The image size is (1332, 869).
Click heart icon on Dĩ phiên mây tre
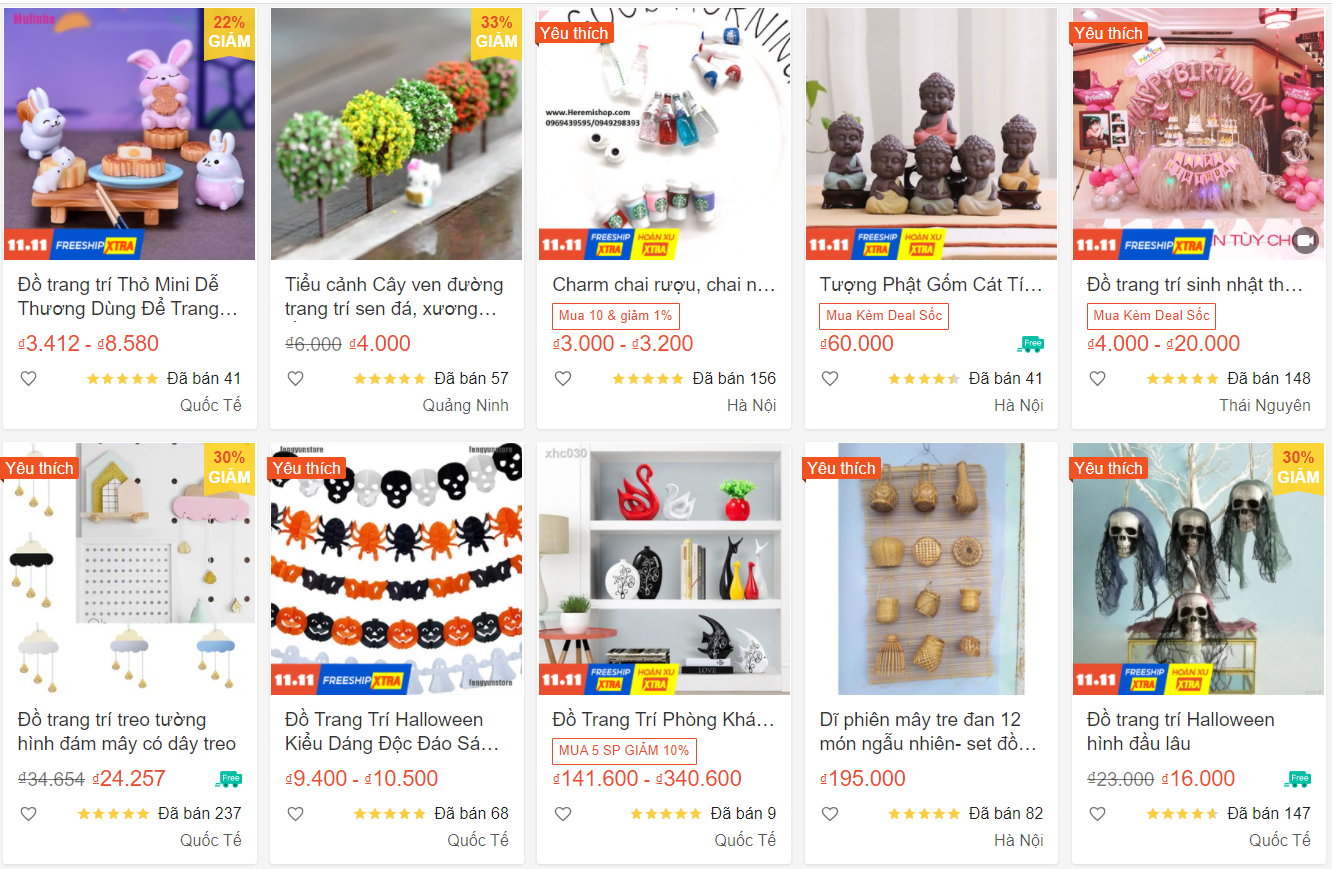pyautogui.click(x=830, y=814)
